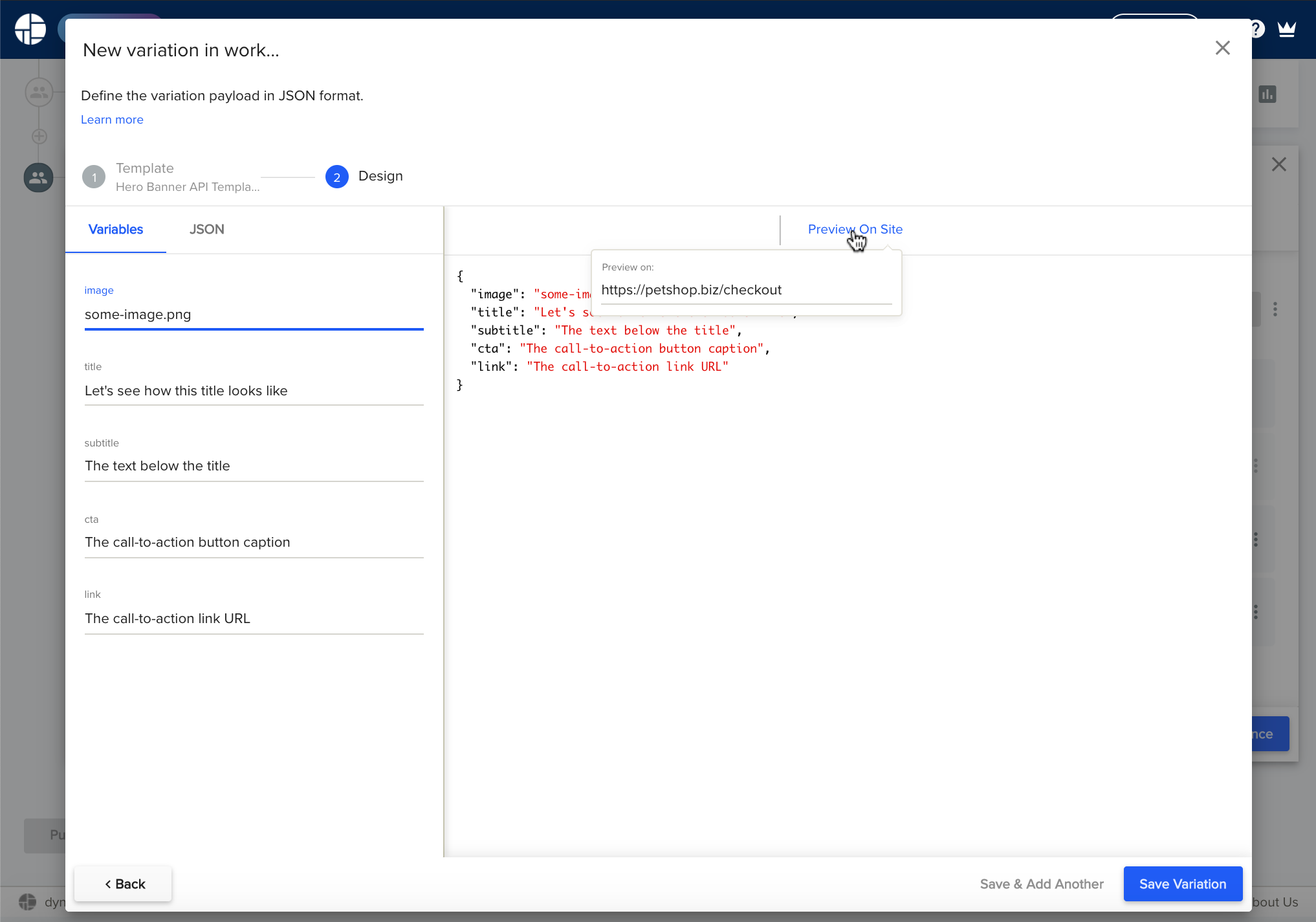Click the plus add-node icon in sidebar
The width and height of the screenshot is (1316, 922).
tap(39, 137)
